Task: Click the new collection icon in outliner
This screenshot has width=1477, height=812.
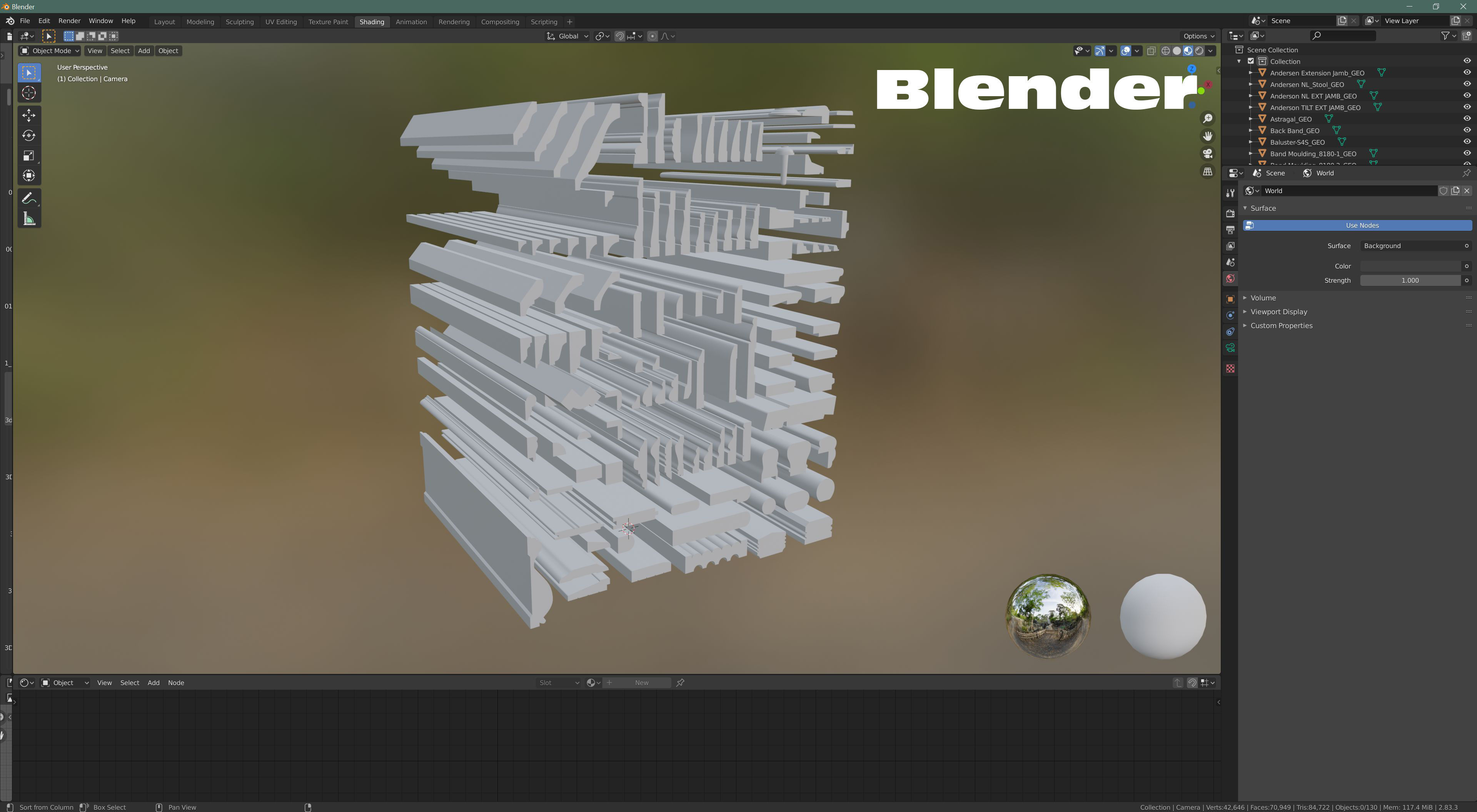Action: click(x=1466, y=35)
